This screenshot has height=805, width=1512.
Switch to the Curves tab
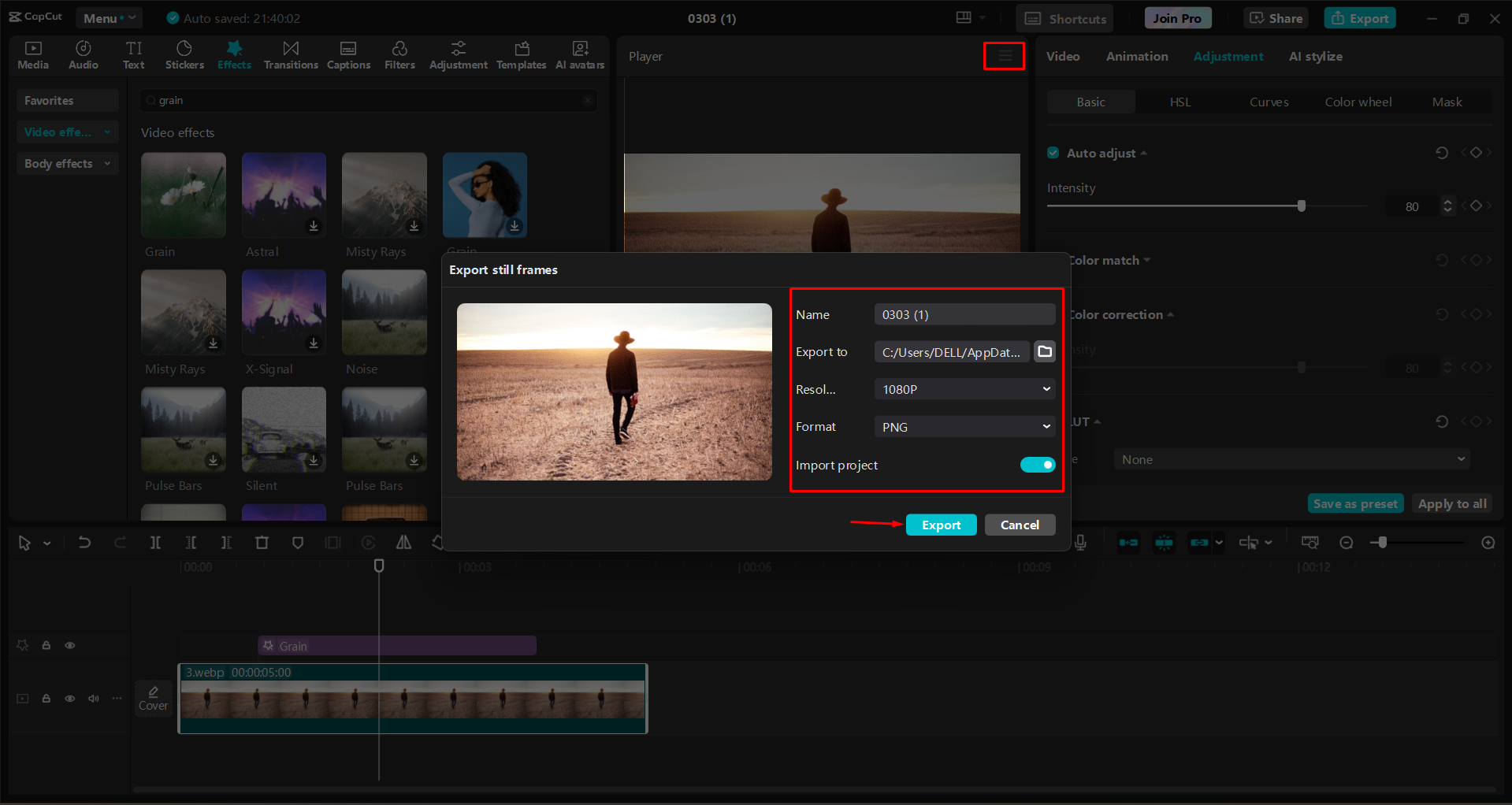1269,102
